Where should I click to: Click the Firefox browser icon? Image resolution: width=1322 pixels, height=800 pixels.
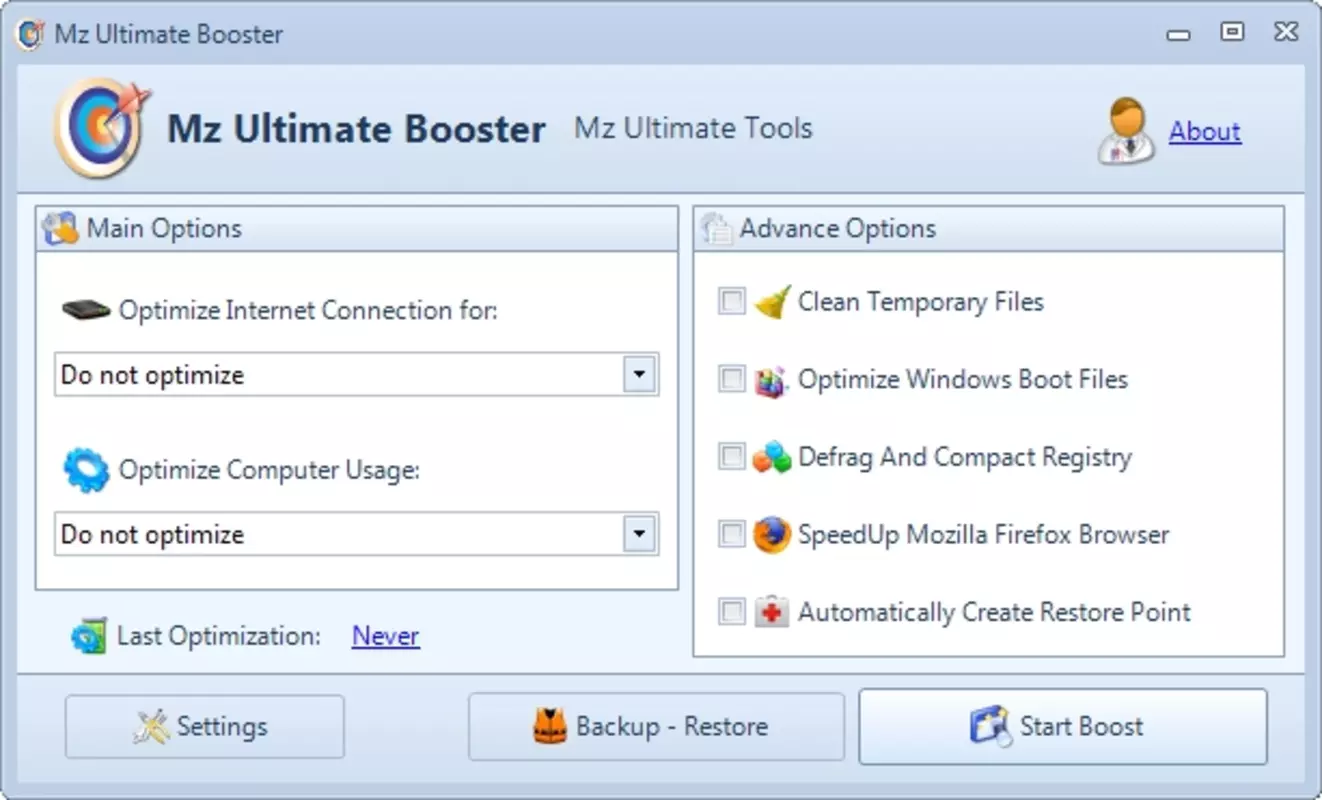click(772, 535)
